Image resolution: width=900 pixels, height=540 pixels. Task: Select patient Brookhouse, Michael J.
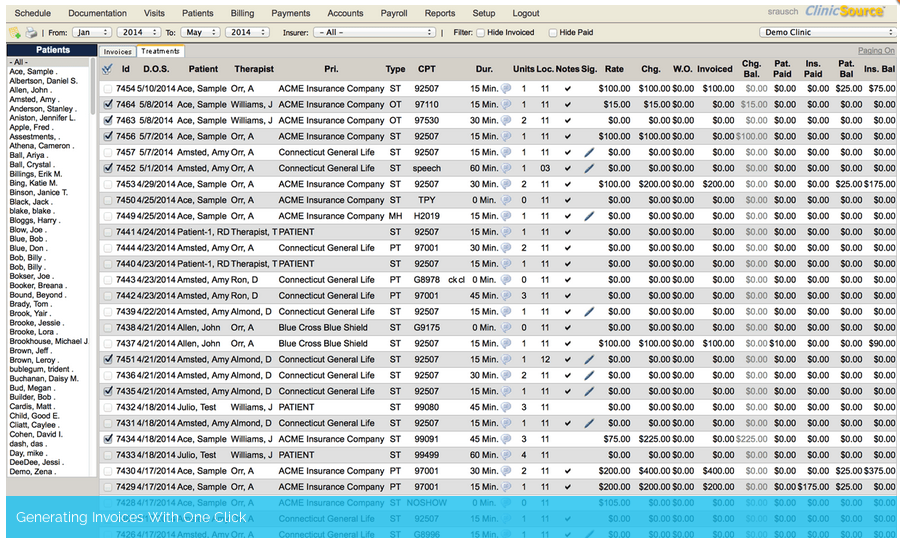click(x=49, y=341)
